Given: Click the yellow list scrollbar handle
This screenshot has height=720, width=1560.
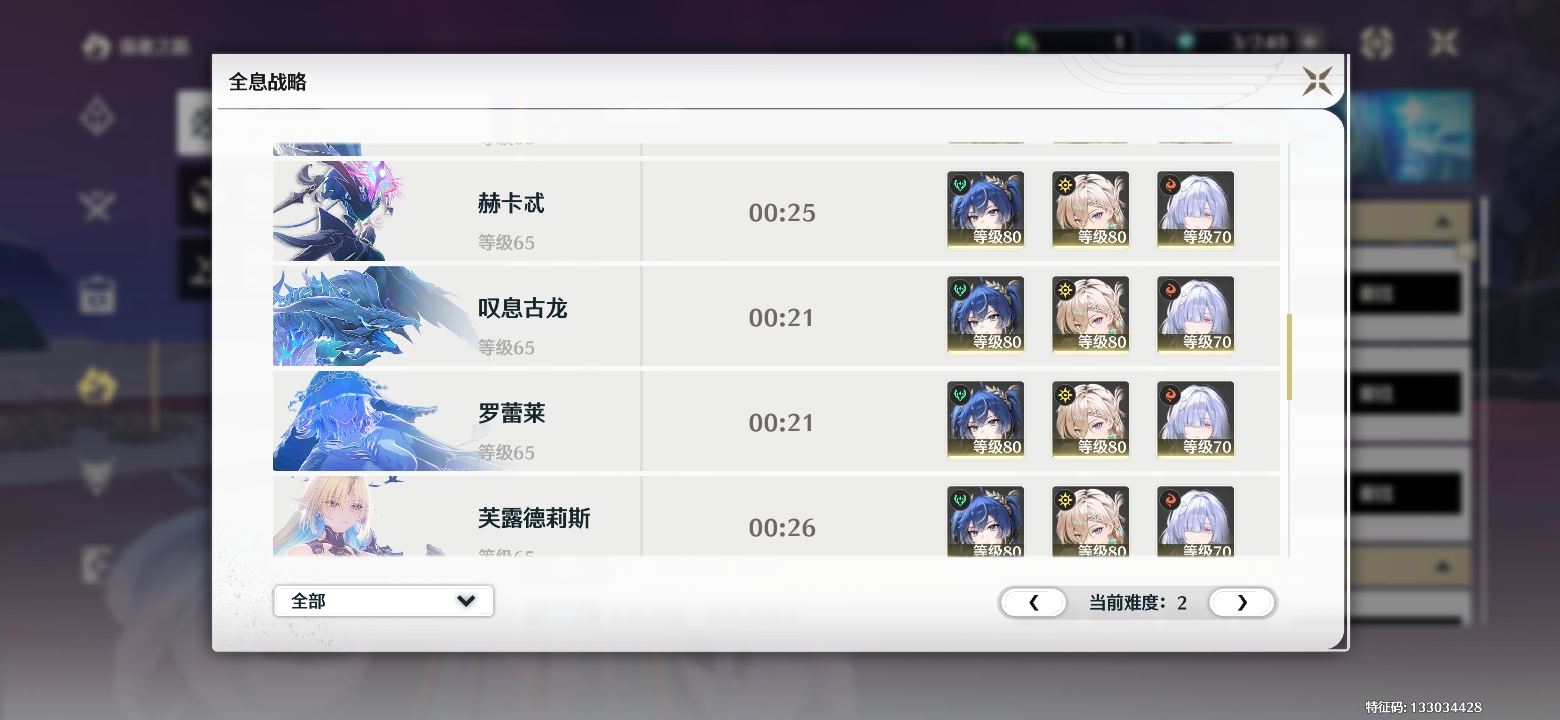Looking at the screenshot, I should click(x=1289, y=357).
